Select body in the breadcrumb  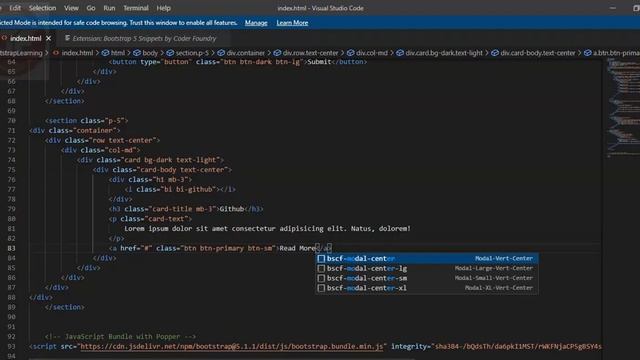click(150, 53)
